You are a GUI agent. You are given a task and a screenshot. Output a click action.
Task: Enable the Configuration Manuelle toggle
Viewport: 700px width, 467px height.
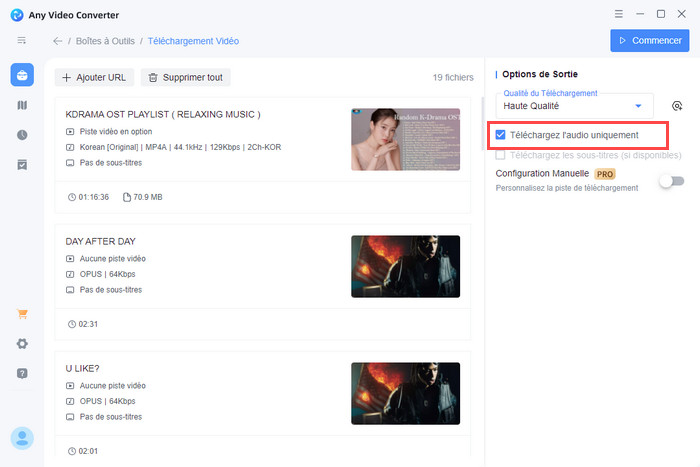671,181
